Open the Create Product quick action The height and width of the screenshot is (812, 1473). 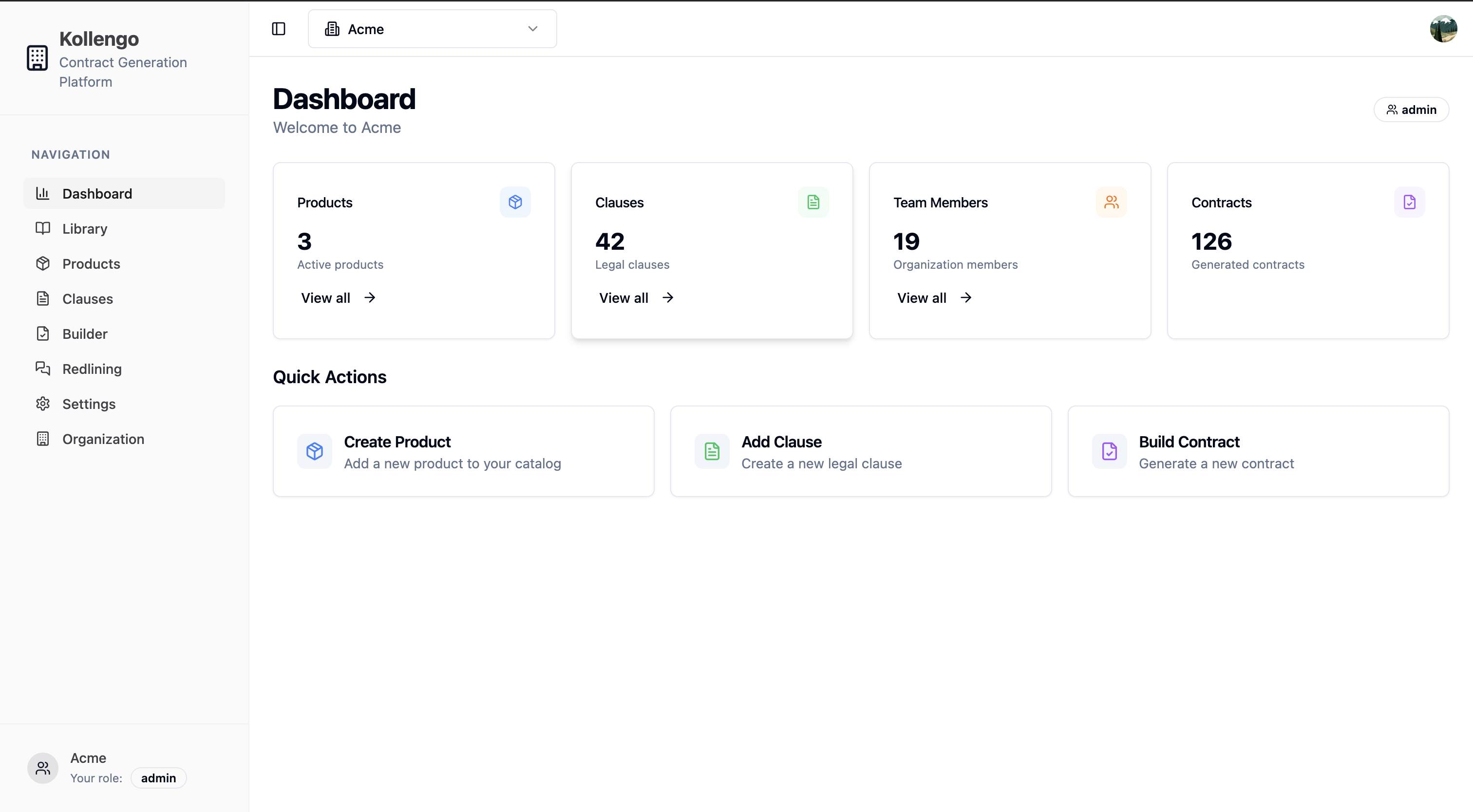point(463,451)
